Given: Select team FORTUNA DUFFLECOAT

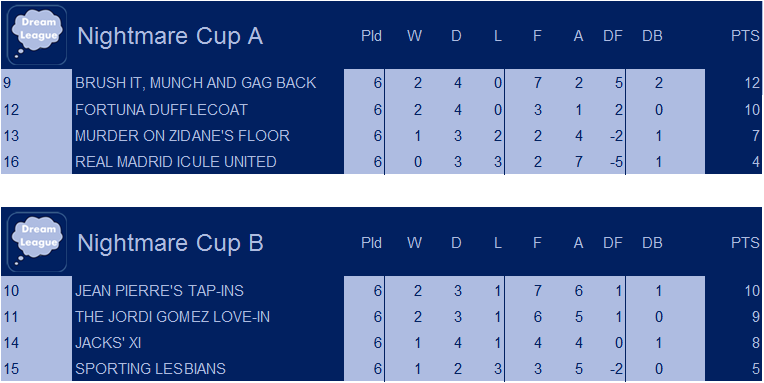Looking at the screenshot, I should click(161, 110).
